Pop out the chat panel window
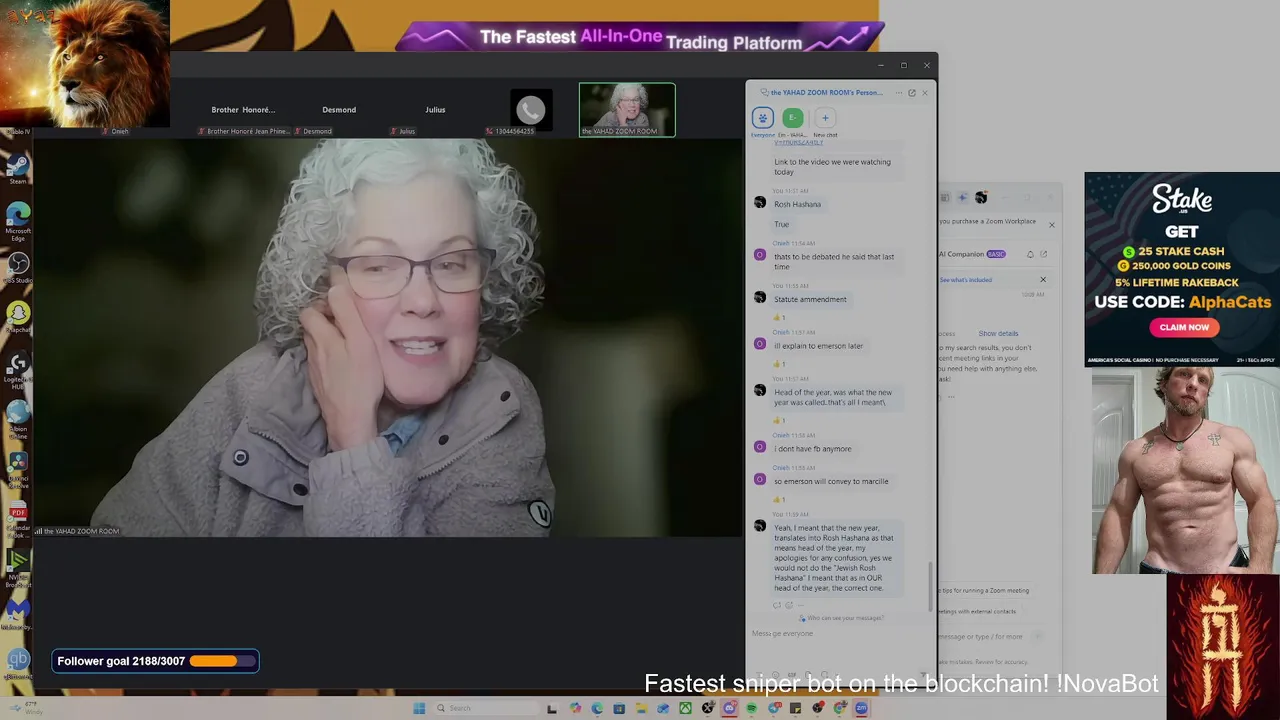This screenshot has height=720, width=1280. [x=912, y=93]
